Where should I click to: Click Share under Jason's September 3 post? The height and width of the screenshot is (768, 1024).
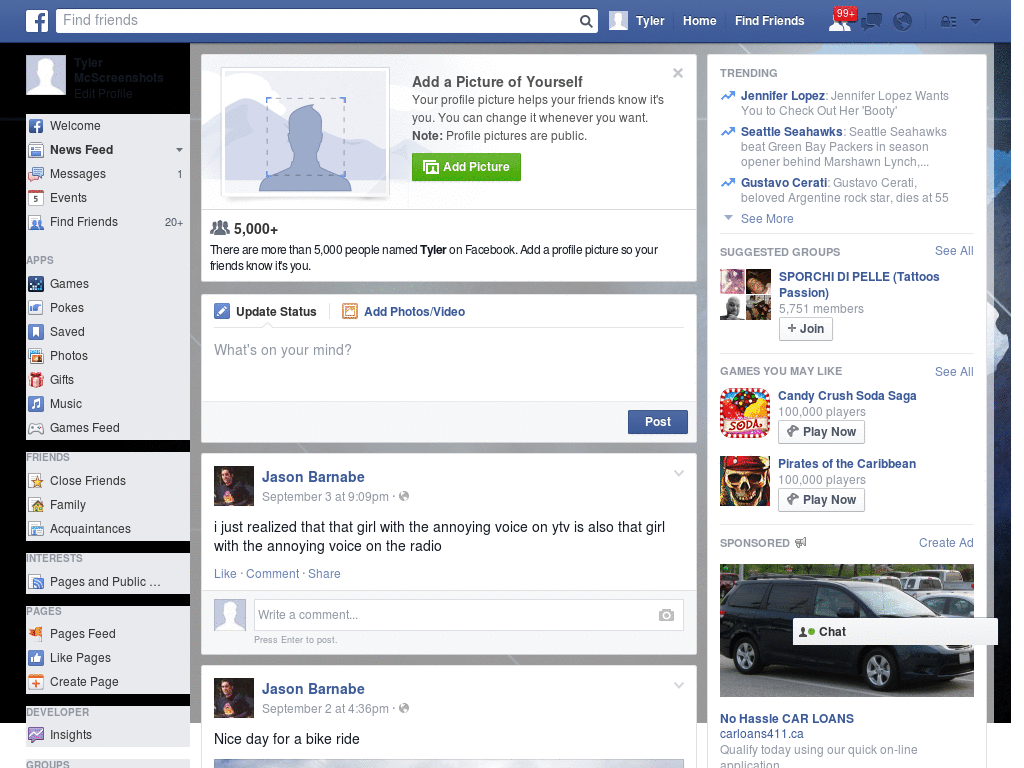pos(324,573)
